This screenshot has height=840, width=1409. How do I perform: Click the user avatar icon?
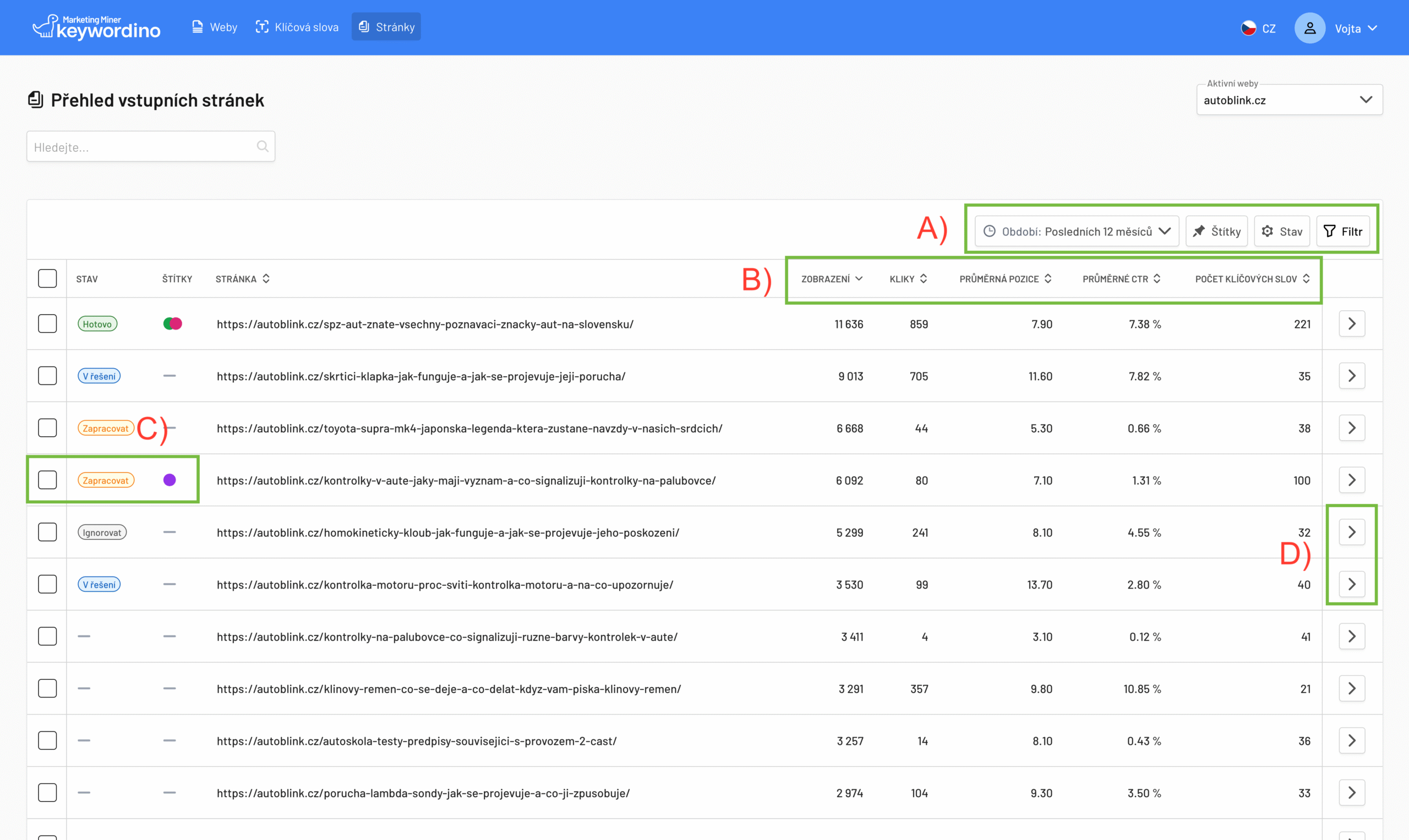[1309, 28]
